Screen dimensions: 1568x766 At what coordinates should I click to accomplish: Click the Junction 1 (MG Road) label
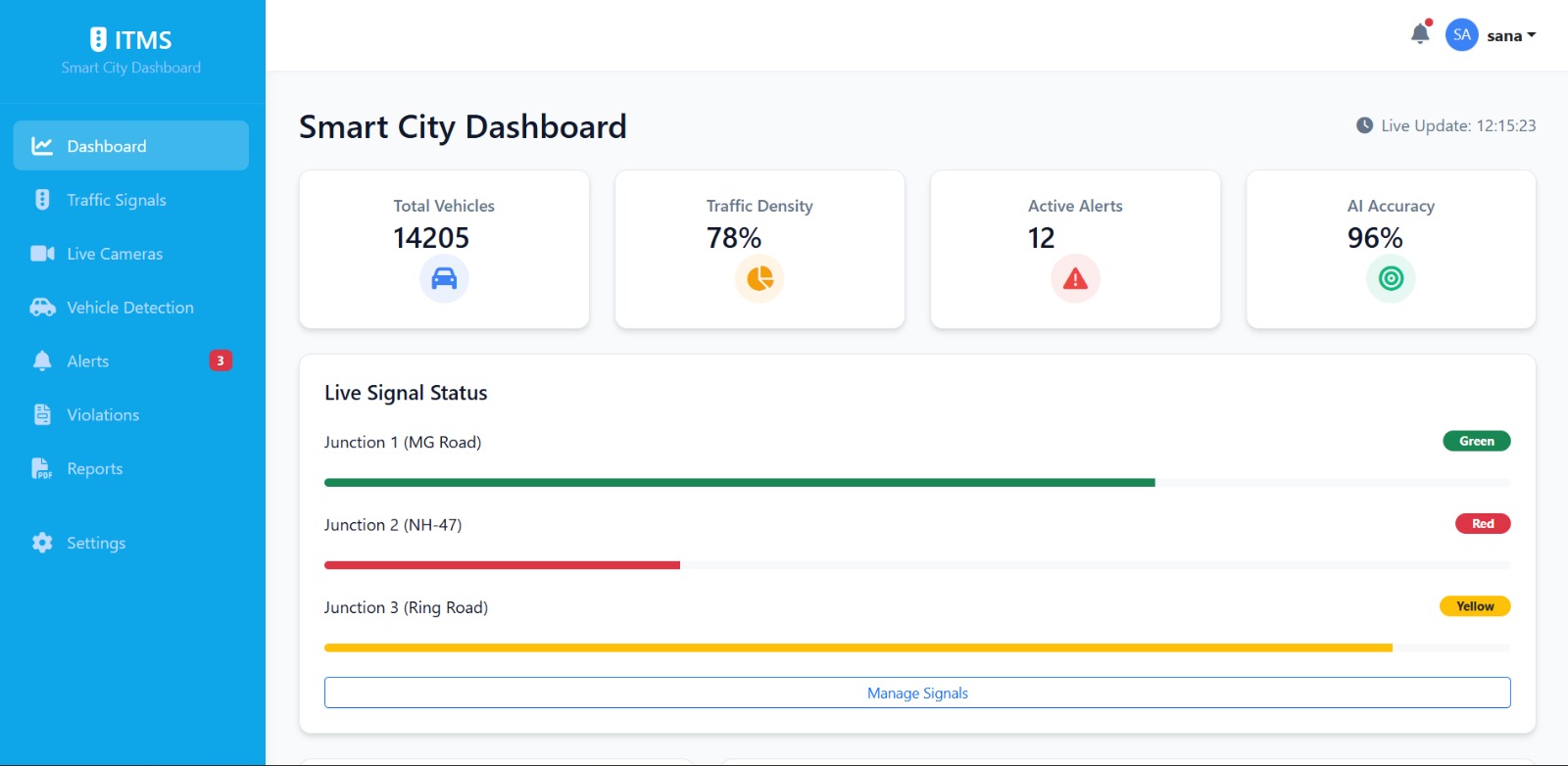(403, 443)
